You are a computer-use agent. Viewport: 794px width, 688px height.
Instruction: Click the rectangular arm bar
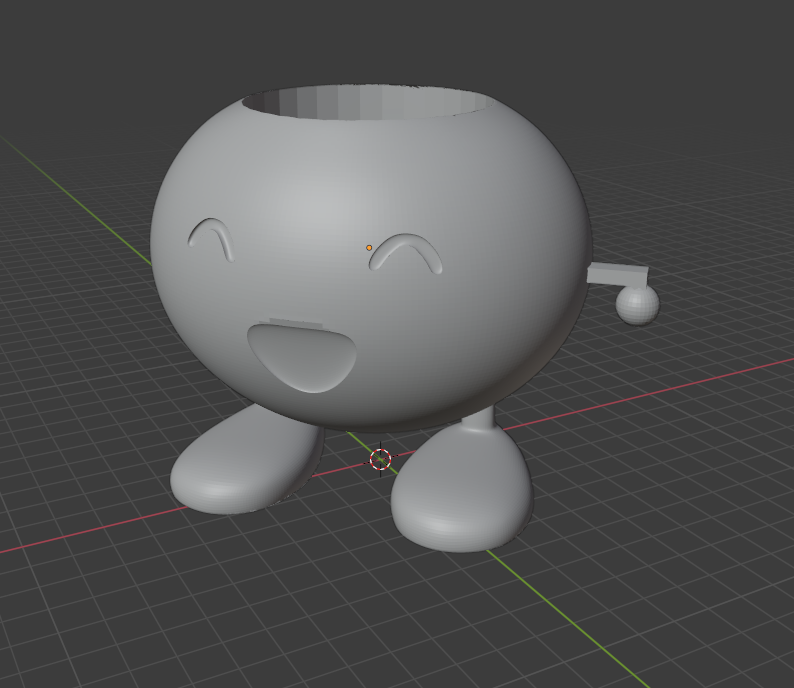pyautogui.click(x=618, y=275)
